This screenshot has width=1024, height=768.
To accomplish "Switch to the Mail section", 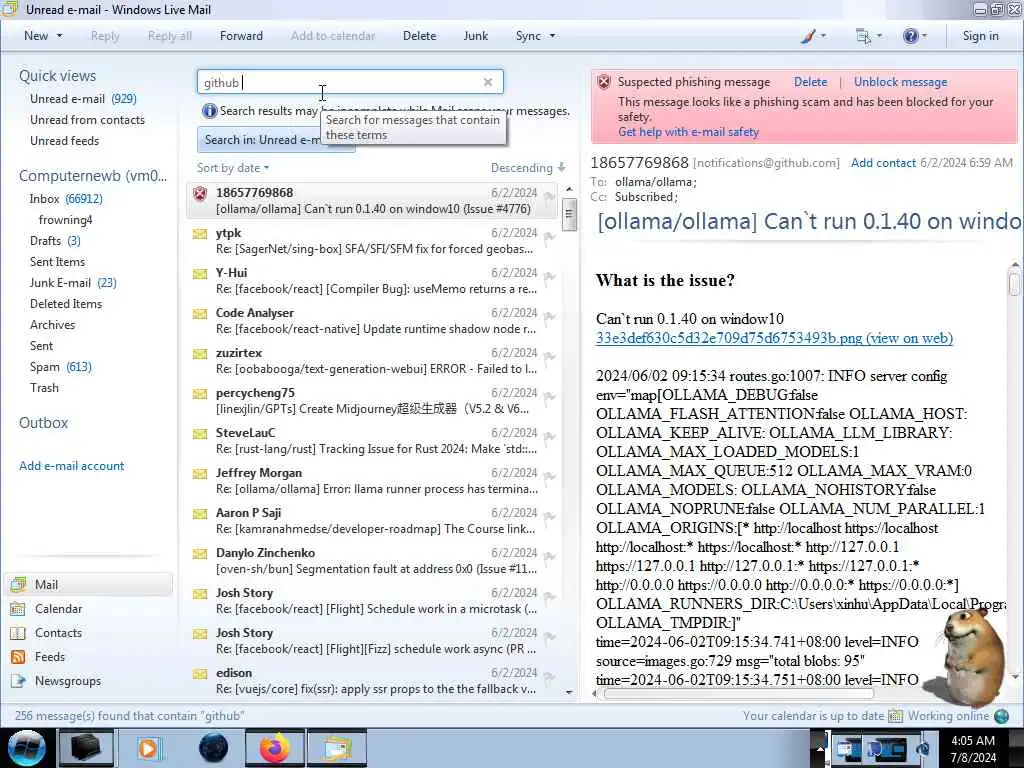I will coord(90,584).
